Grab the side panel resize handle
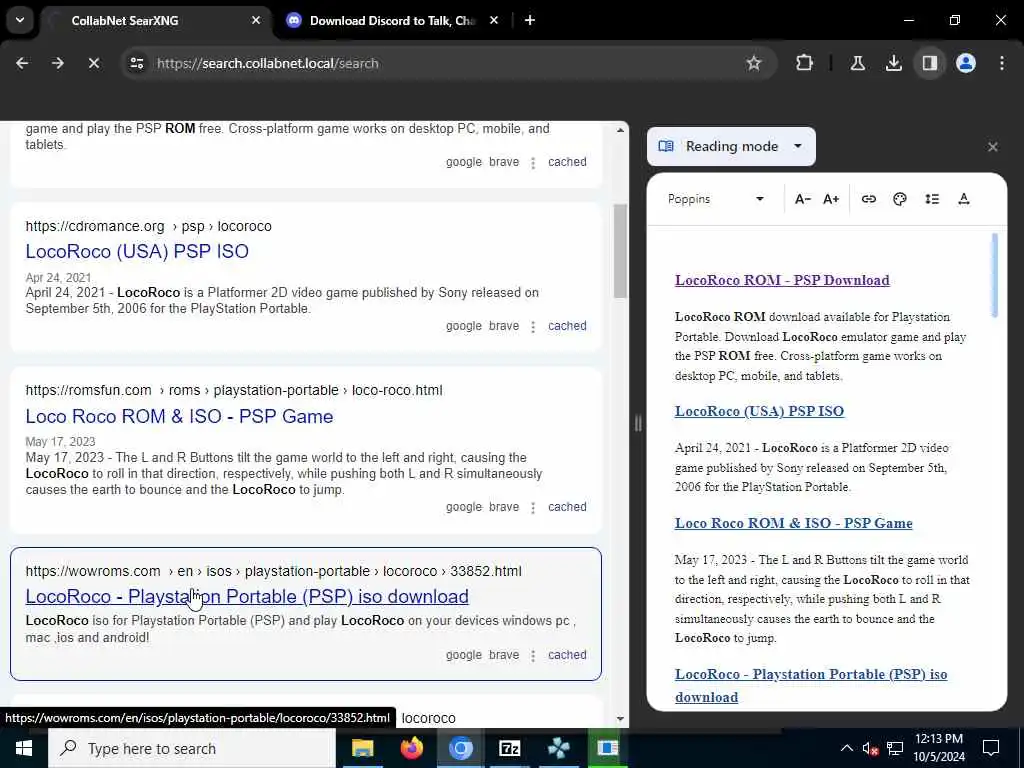Screen dimensions: 1024x768 point(638,424)
